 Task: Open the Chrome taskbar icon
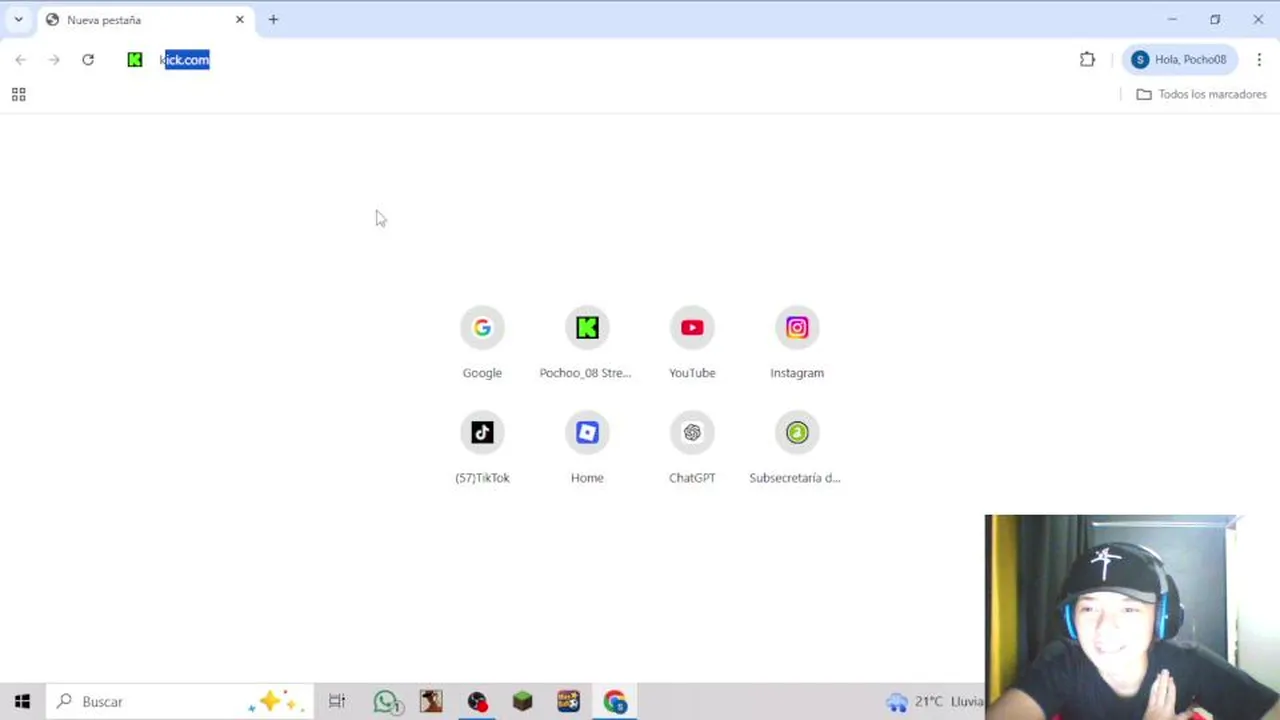point(615,702)
